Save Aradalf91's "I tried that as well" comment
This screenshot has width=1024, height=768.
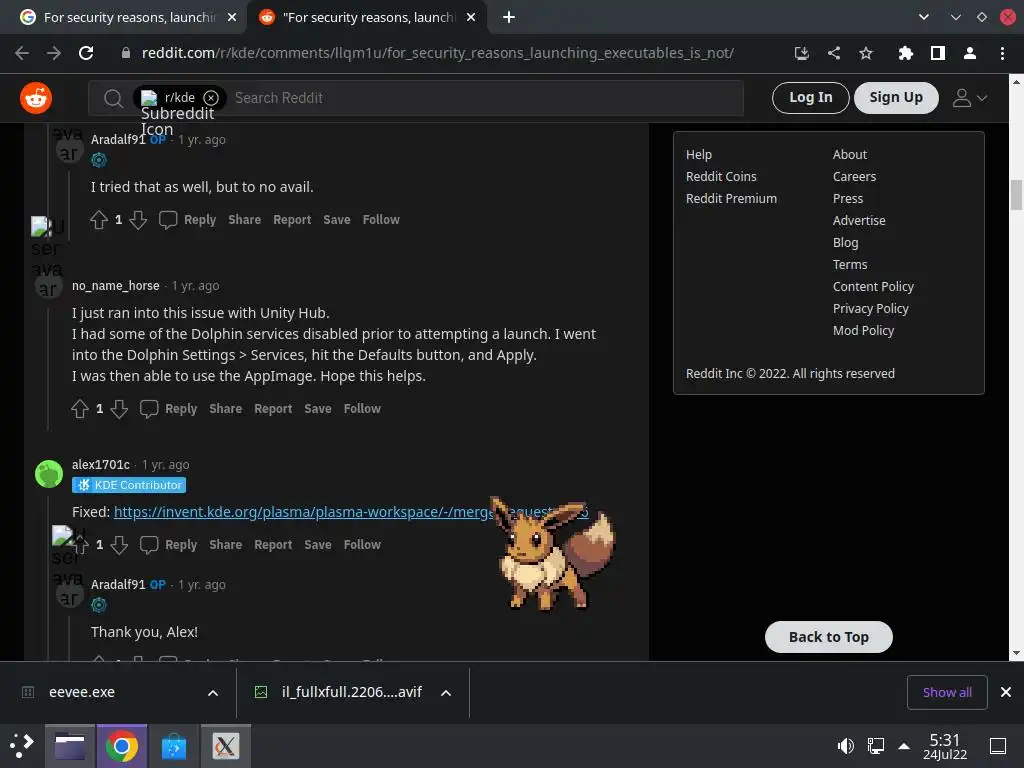337,219
